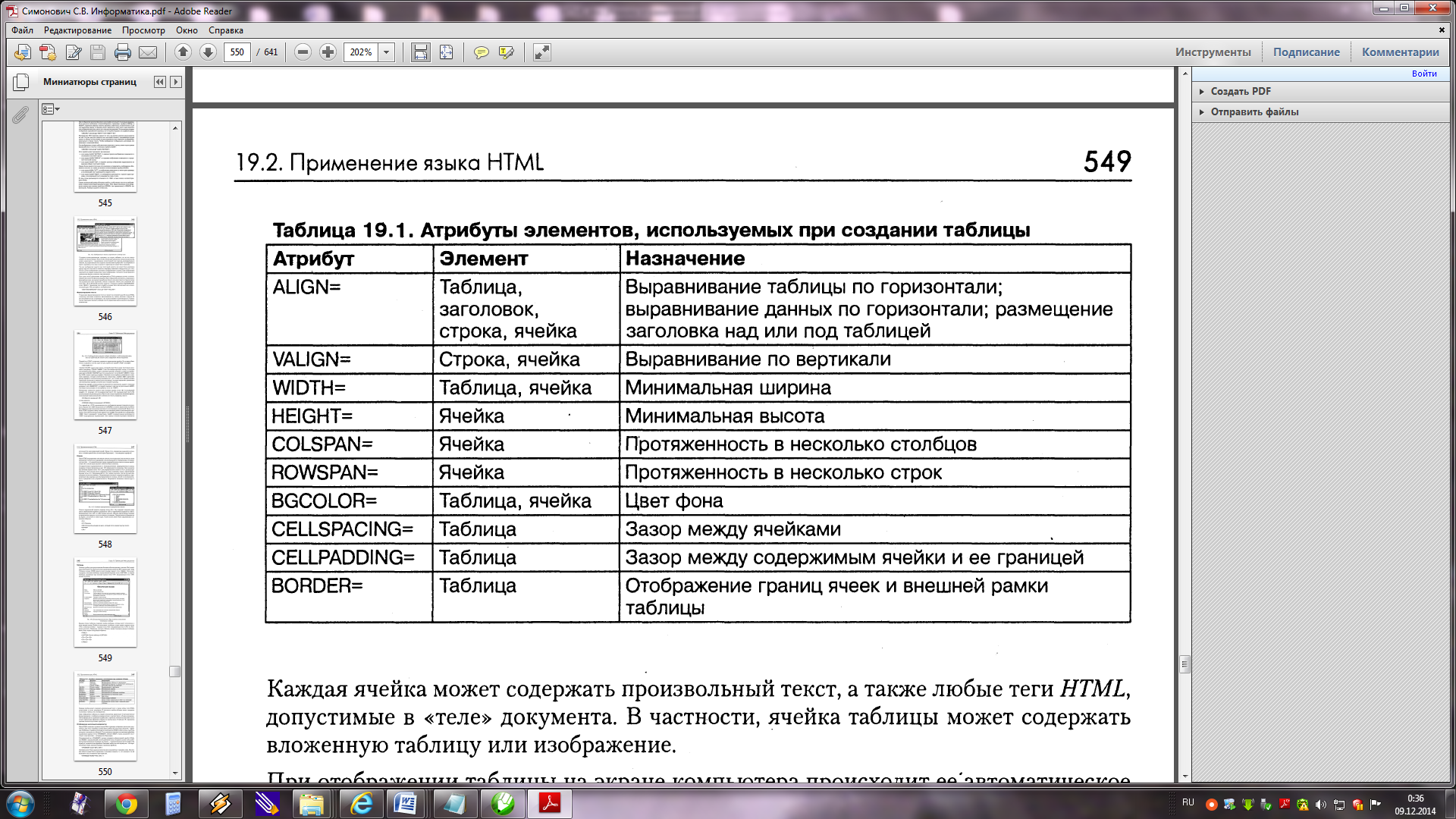Open the zoom level dropdown arrow
This screenshot has height=819, width=1456.
click(387, 52)
